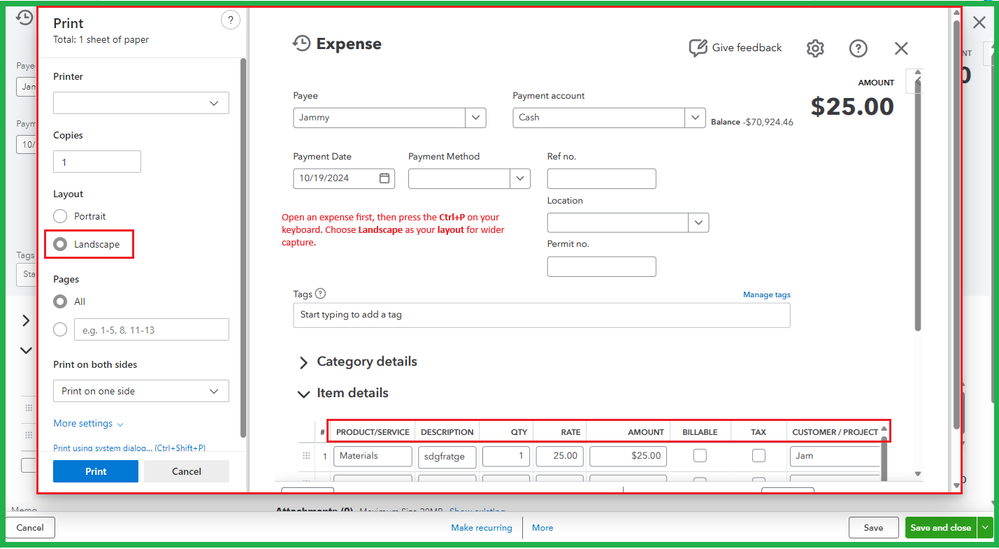Open the Print on one side dropdown

(141, 391)
